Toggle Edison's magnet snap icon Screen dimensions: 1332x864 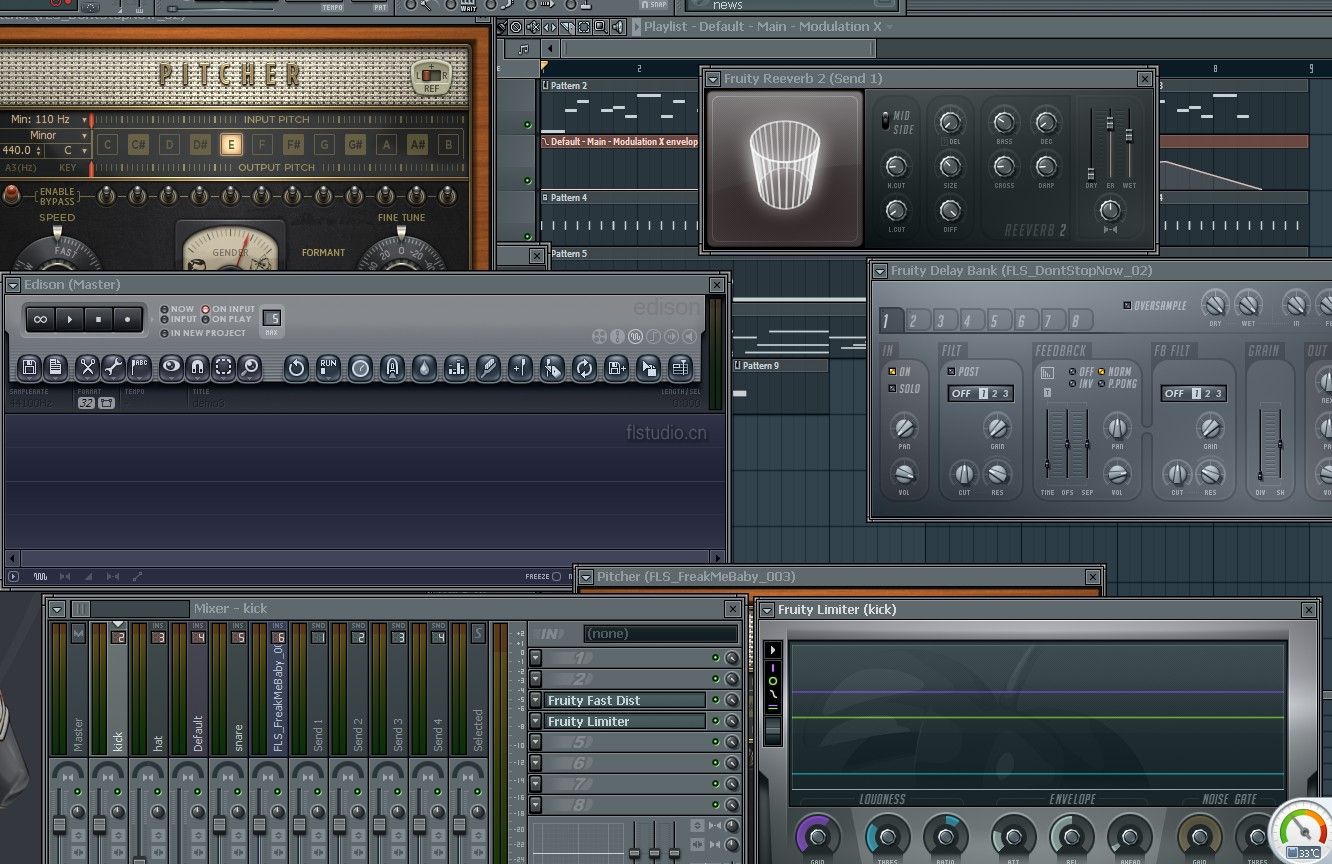pyautogui.click(x=197, y=367)
